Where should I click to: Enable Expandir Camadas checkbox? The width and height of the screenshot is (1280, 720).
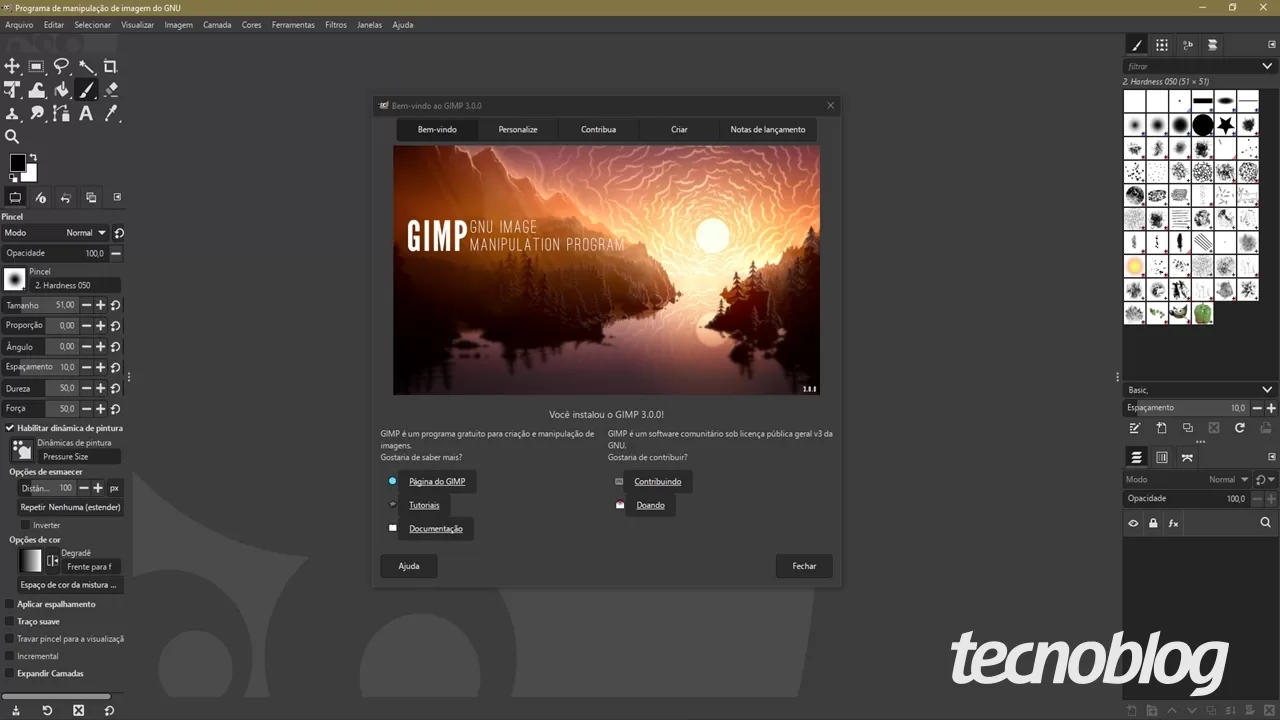10,673
